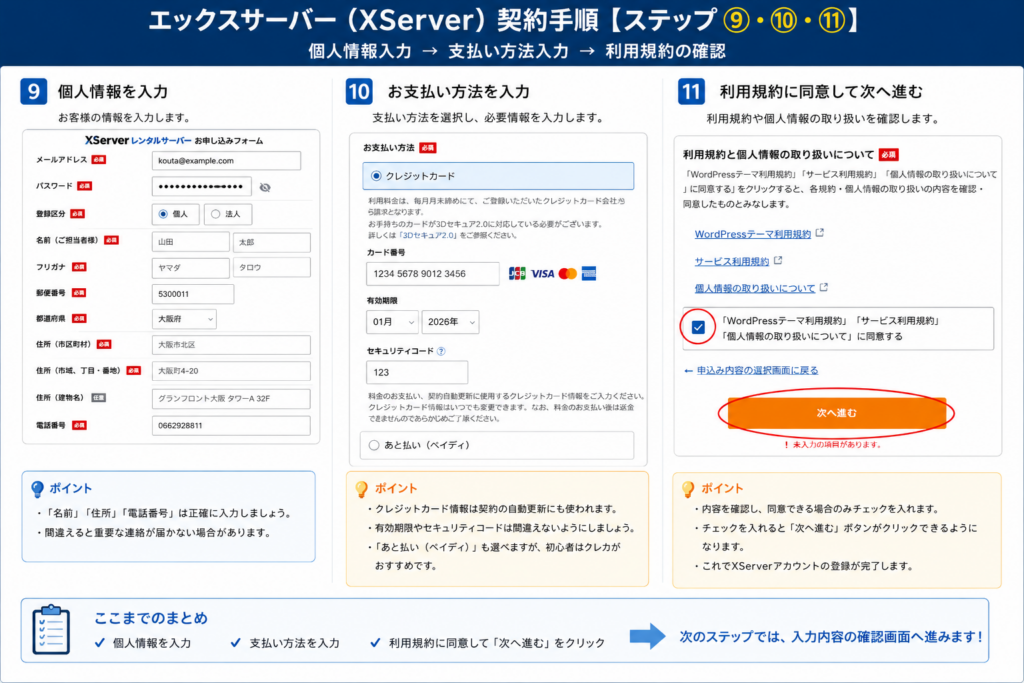This screenshot has height=683, width=1024.
Task: Click the パスワード input field
Action: [202, 187]
